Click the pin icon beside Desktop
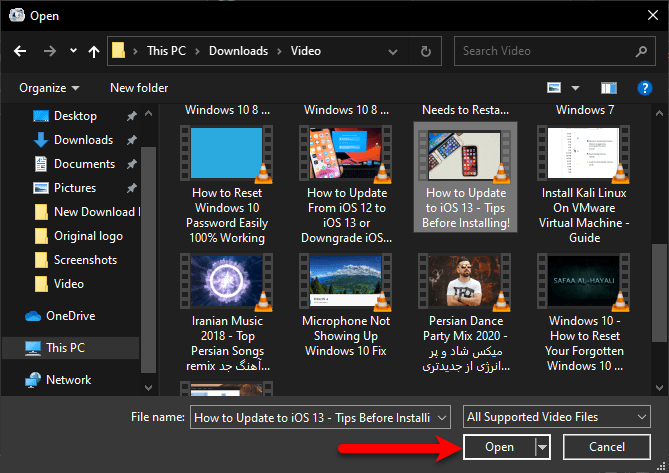Image resolution: width=669 pixels, height=473 pixels. (132, 116)
